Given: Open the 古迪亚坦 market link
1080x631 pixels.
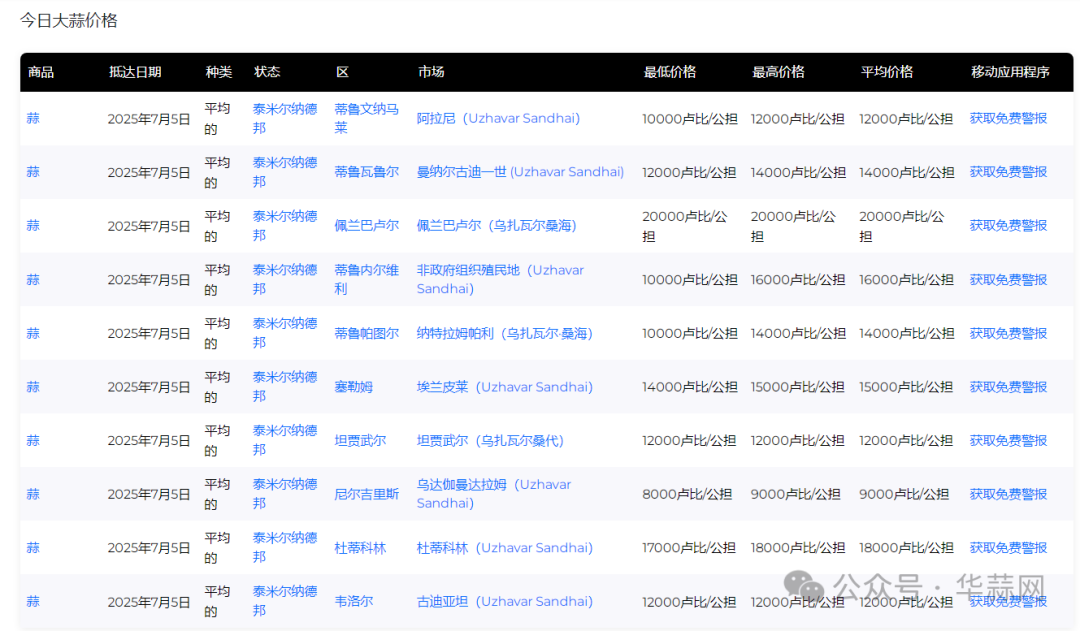Looking at the screenshot, I should (x=504, y=601).
